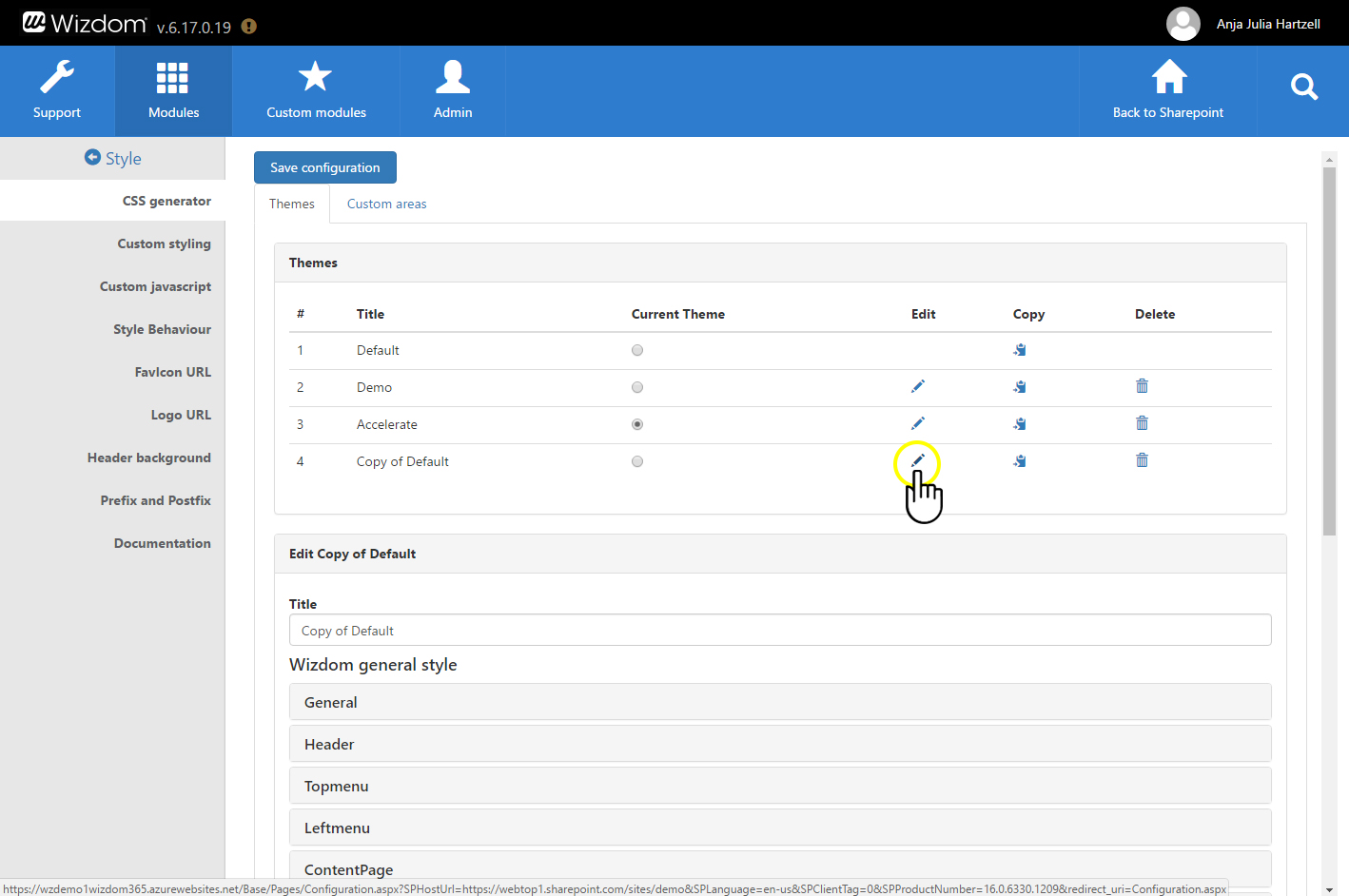Image resolution: width=1349 pixels, height=896 pixels.
Task: Set Default as current theme
Action: 637,350
